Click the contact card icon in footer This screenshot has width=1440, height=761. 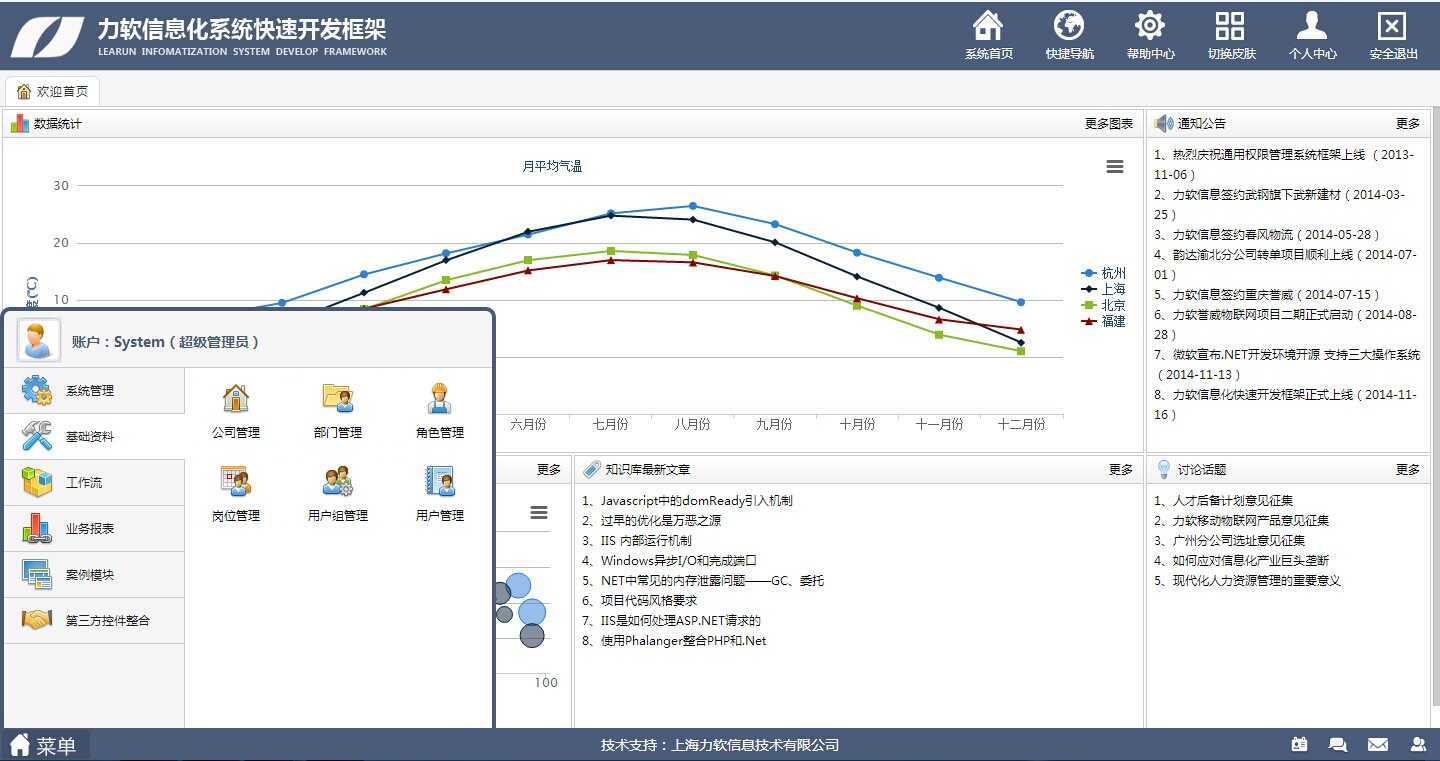(1300, 744)
